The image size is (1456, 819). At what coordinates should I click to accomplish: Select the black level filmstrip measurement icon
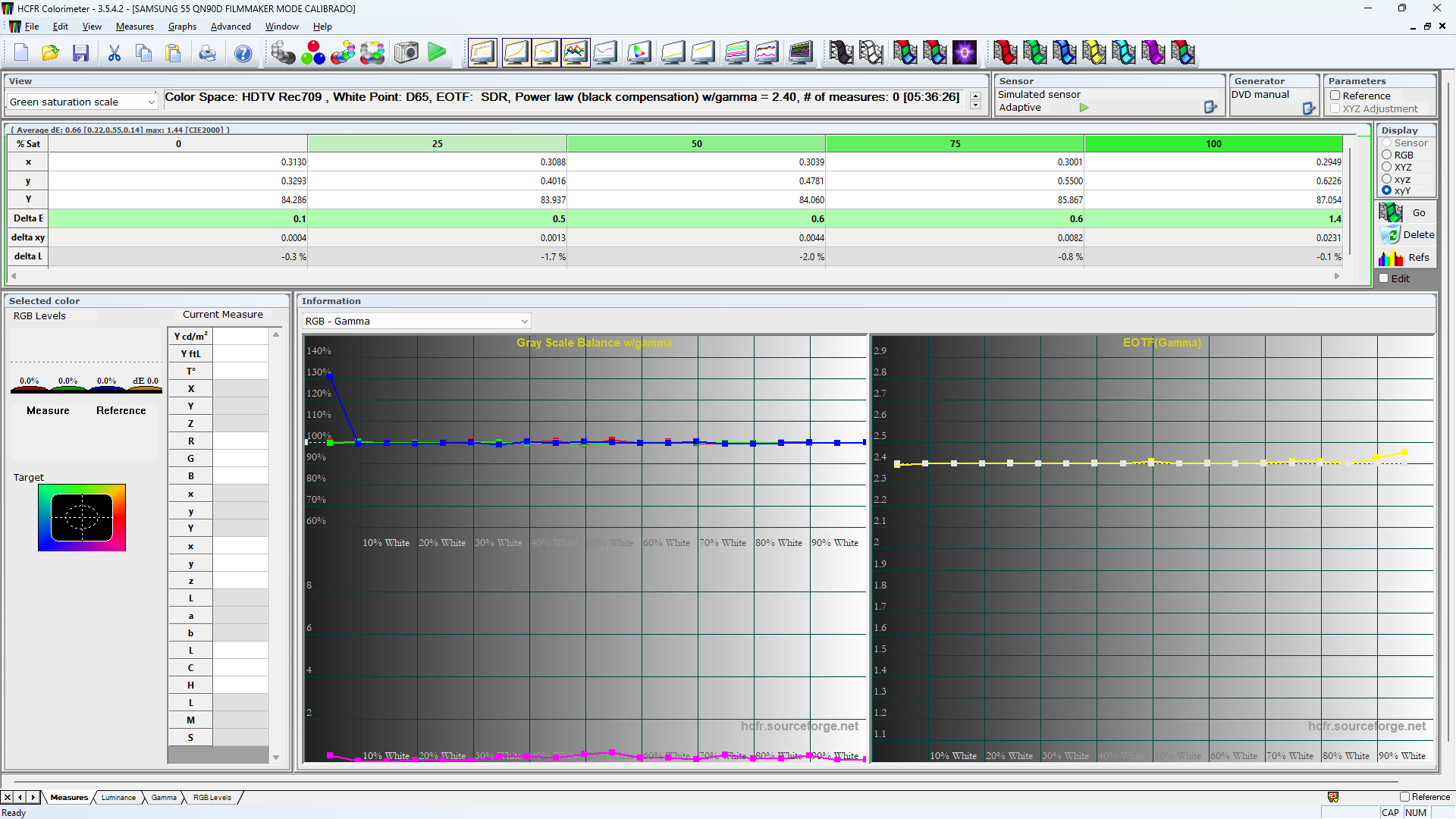point(842,52)
